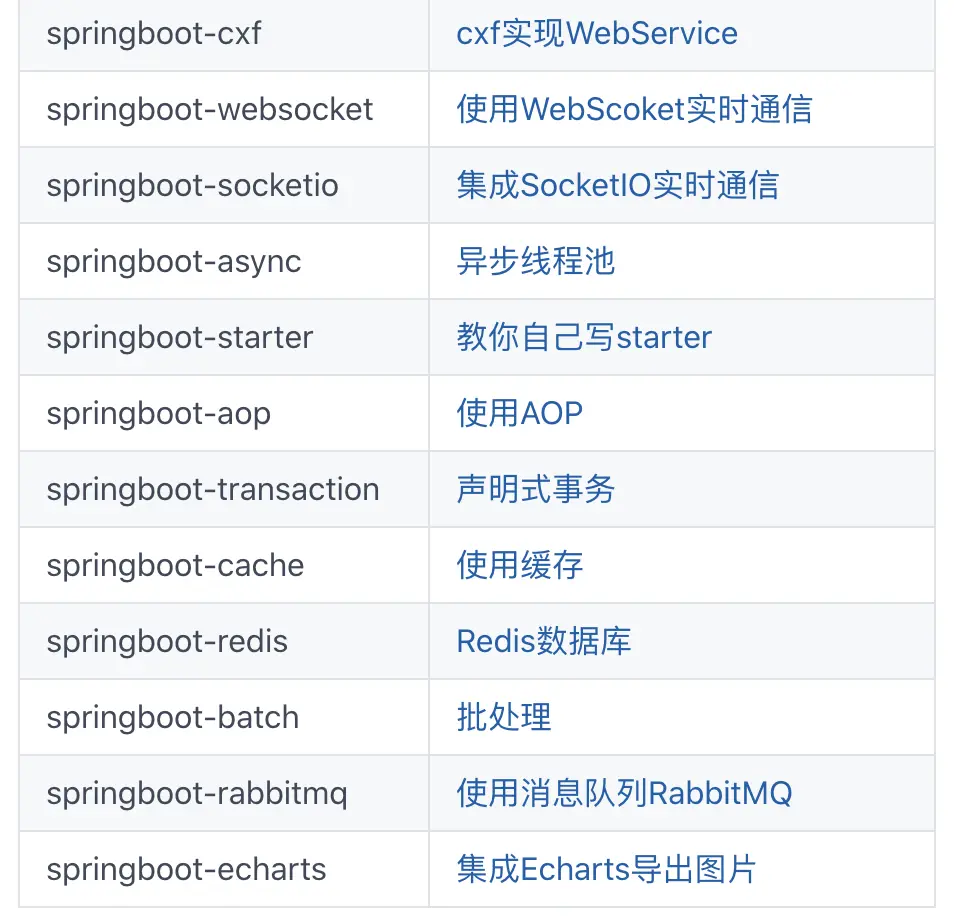Click the 集成Echarts导出图片 link
This screenshot has height=920, width=954.
606,869
